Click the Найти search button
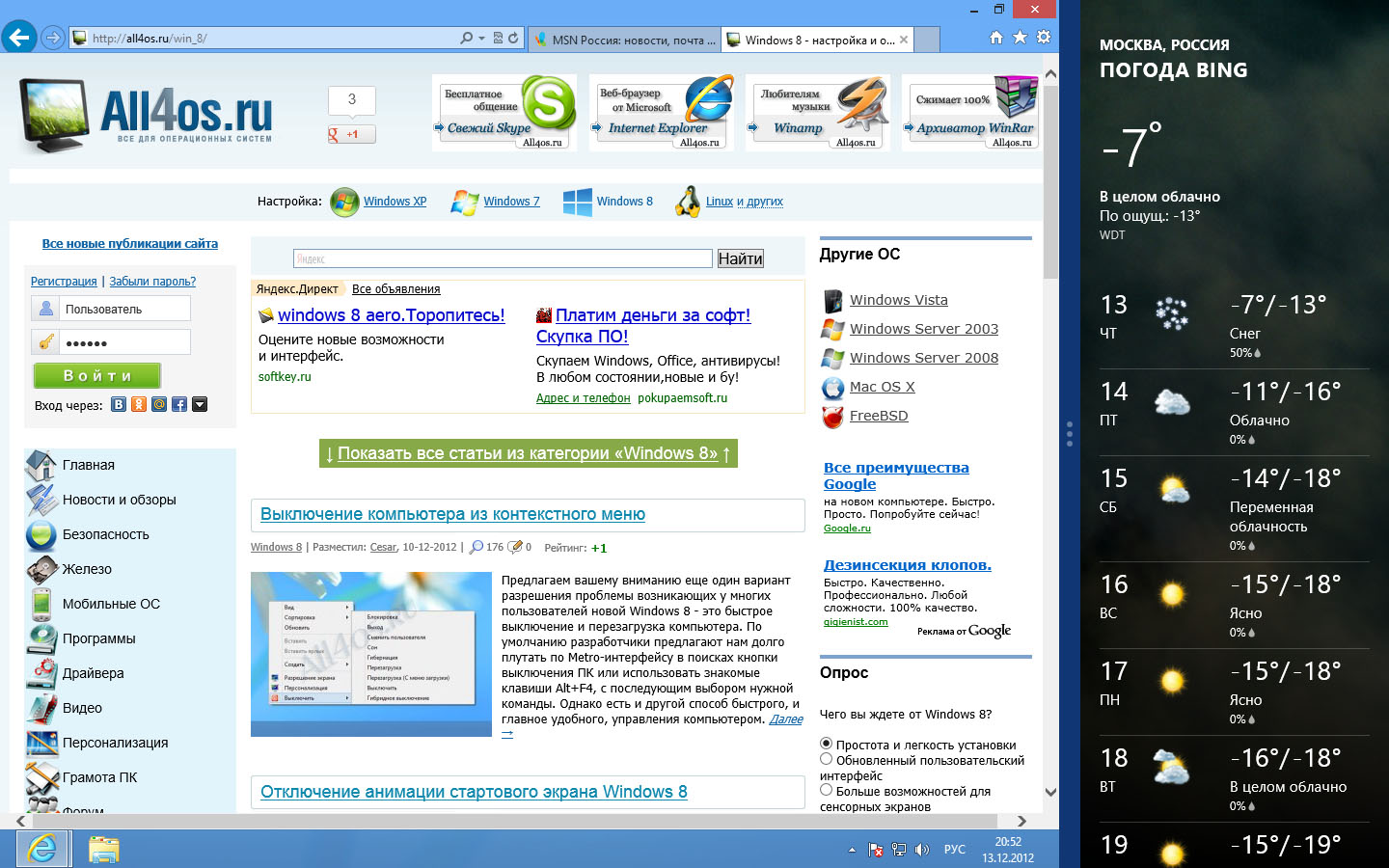1389x868 pixels. (740, 258)
